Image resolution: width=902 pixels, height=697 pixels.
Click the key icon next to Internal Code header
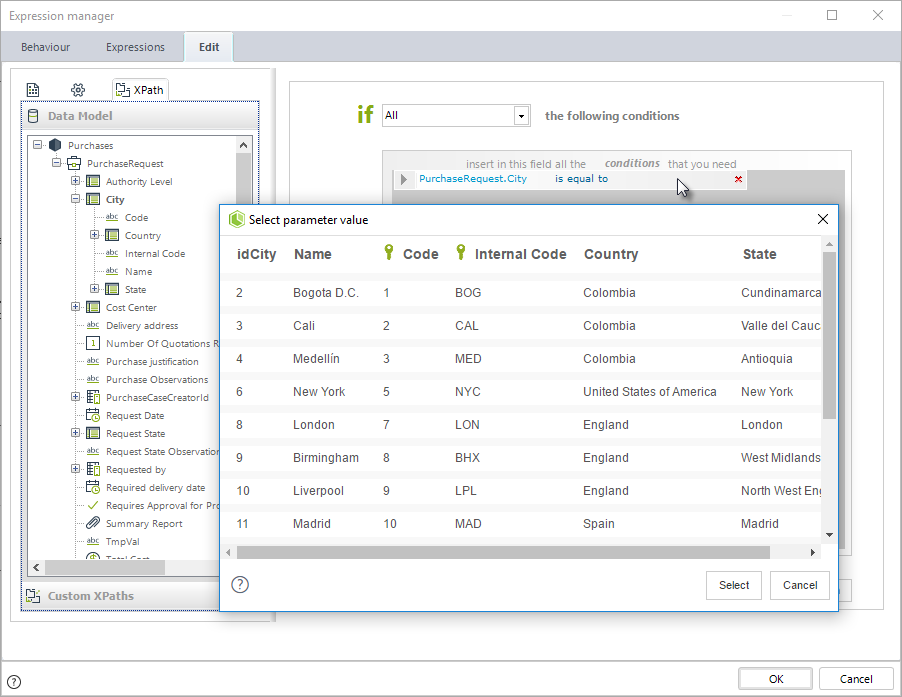[461, 252]
